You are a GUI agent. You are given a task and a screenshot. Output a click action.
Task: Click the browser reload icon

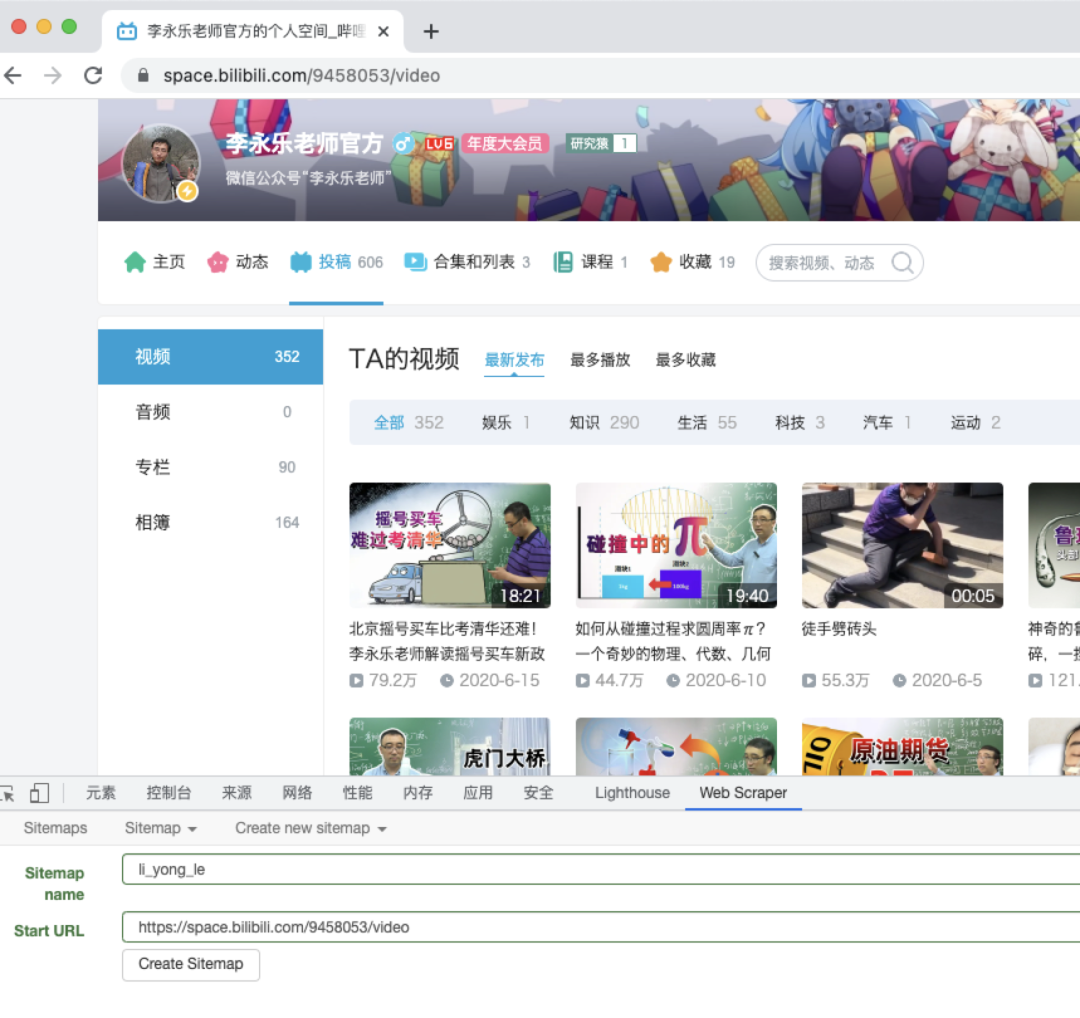(x=93, y=76)
